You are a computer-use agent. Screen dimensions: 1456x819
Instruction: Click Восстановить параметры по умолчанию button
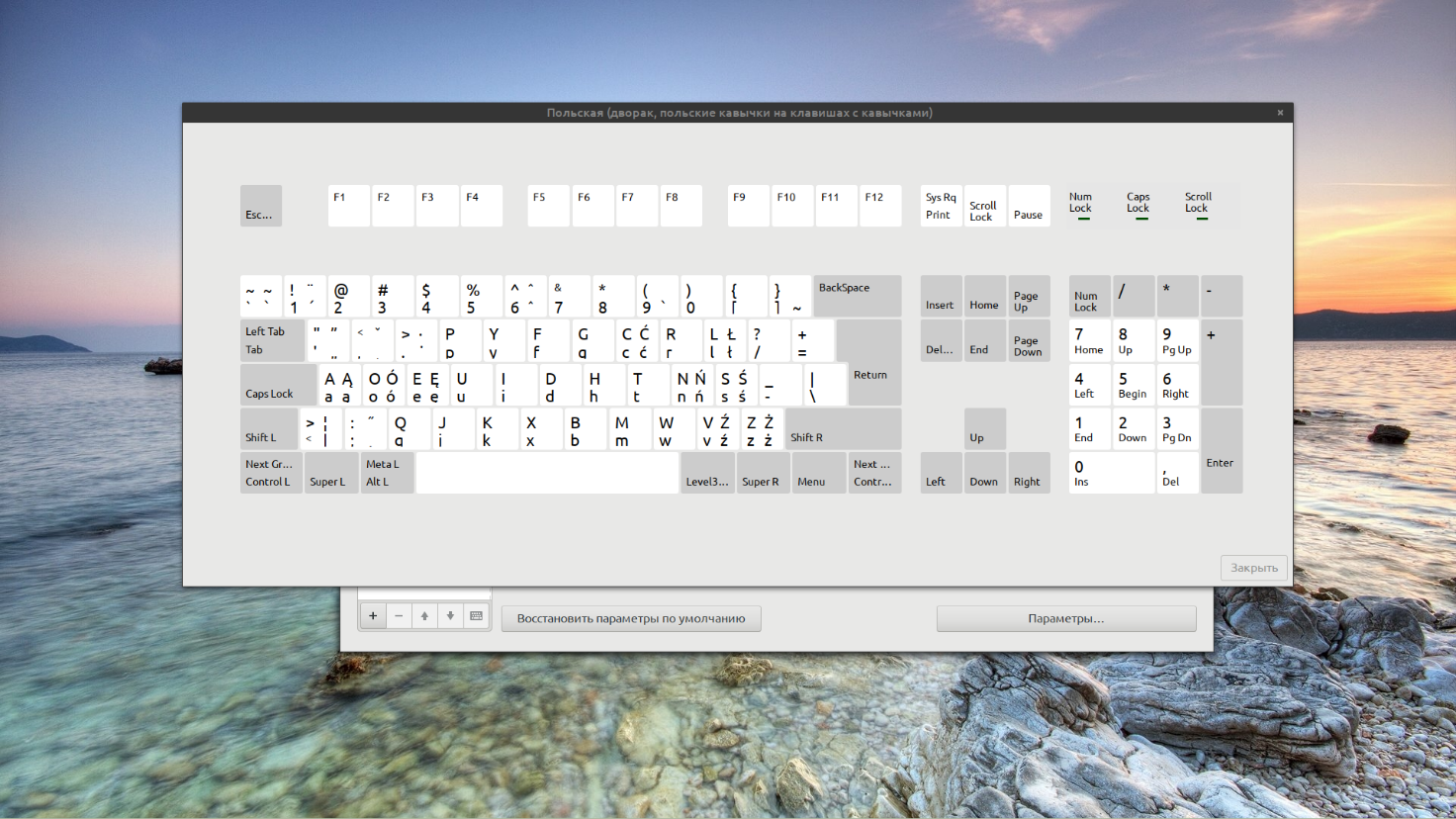[631, 618]
